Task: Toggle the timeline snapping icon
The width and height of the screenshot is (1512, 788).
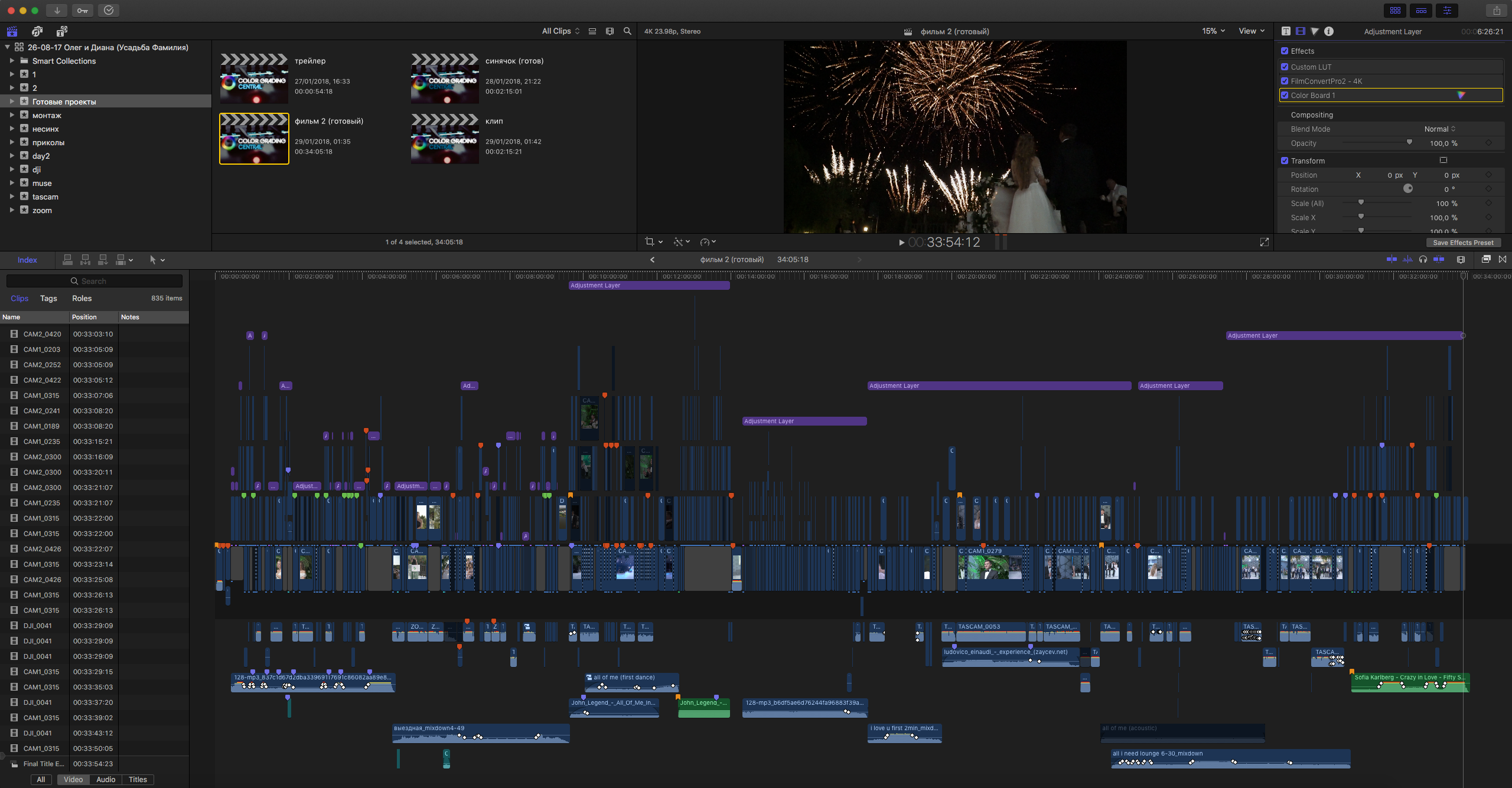Action: pos(1439,259)
